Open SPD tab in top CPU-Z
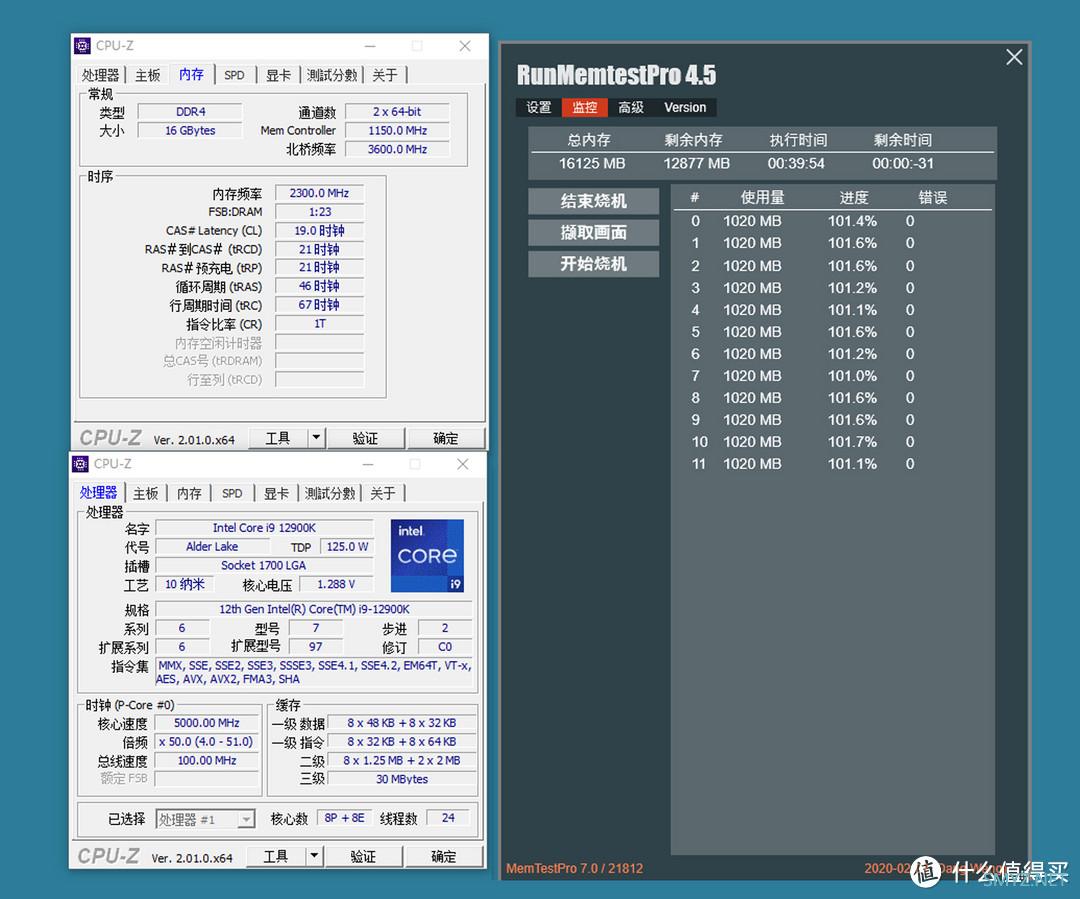The width and height of the screenshot is (1080, 899). 234,75
